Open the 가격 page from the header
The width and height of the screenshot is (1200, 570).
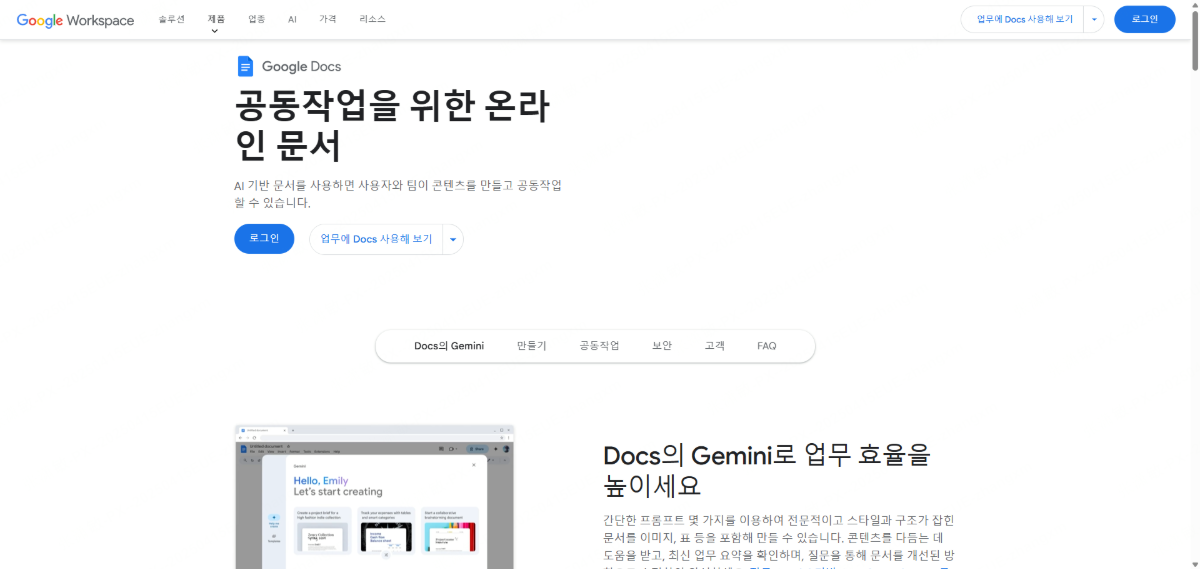(328, 19)
